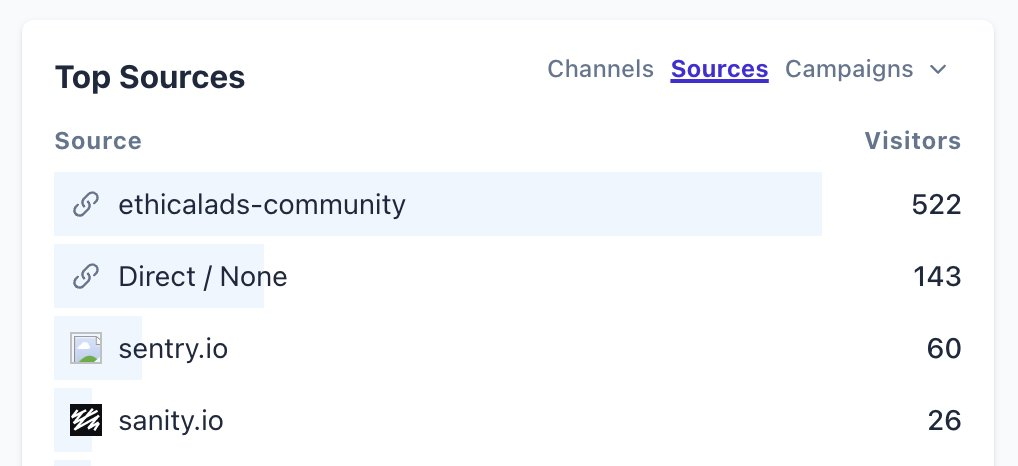Select the Sources tab

tap(719, 69)
